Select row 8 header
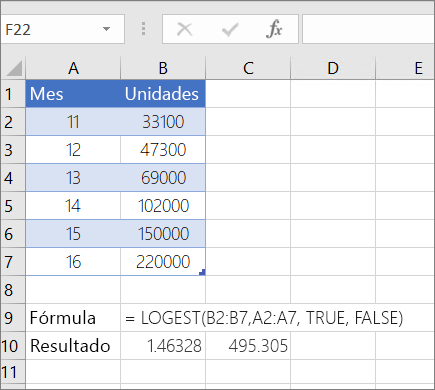Image resolution: width=435 pixels, height=390 pixels. click(13, 290)
